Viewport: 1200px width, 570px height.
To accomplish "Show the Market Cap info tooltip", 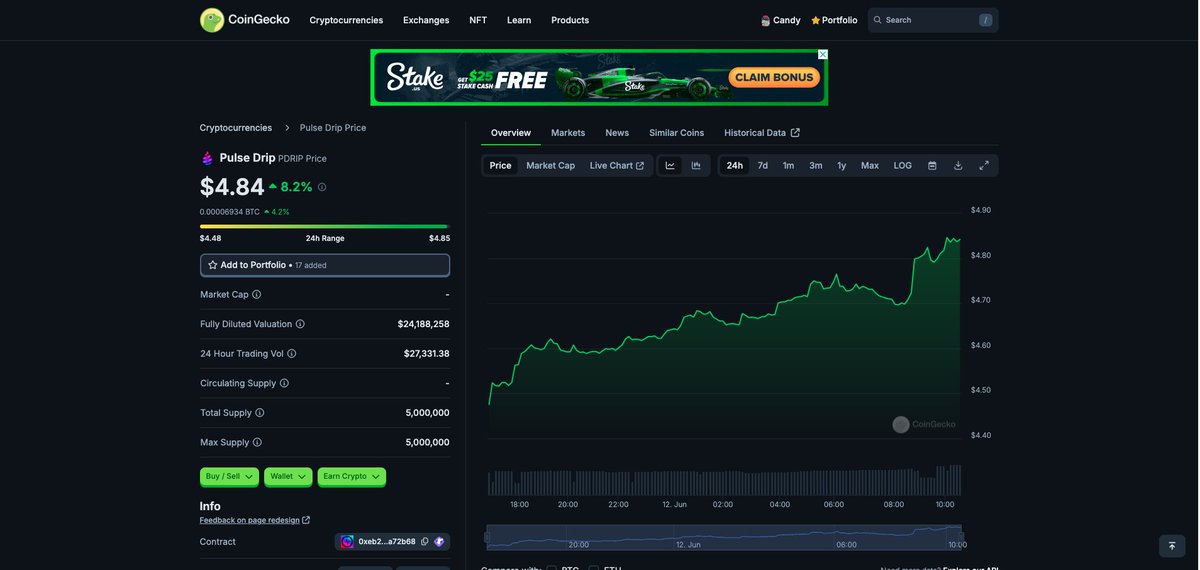I will pyautogui.click(x=257, y=295).
